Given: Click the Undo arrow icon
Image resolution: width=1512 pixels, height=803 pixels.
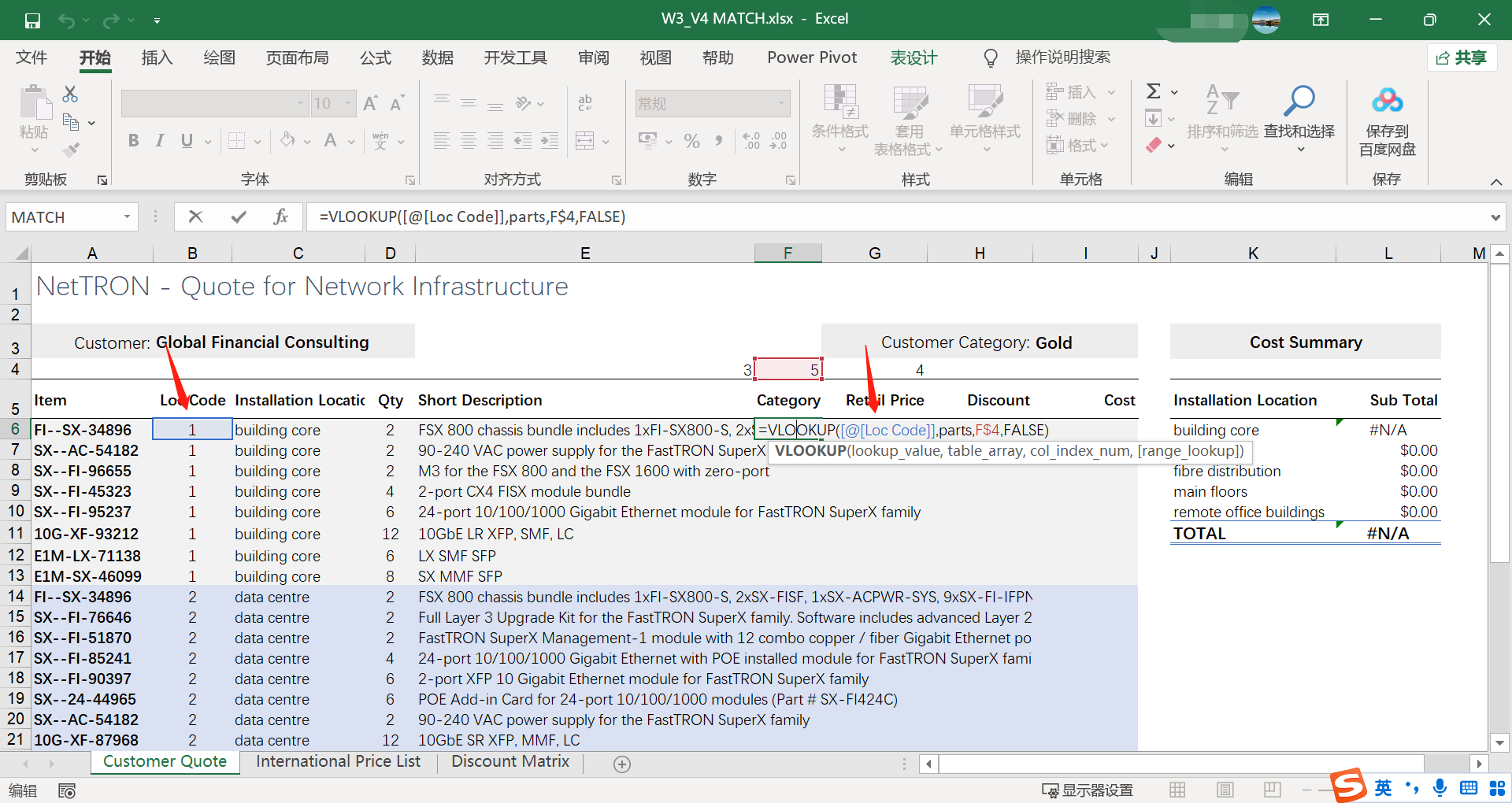Looking at the screenshot, I should 67,20.
